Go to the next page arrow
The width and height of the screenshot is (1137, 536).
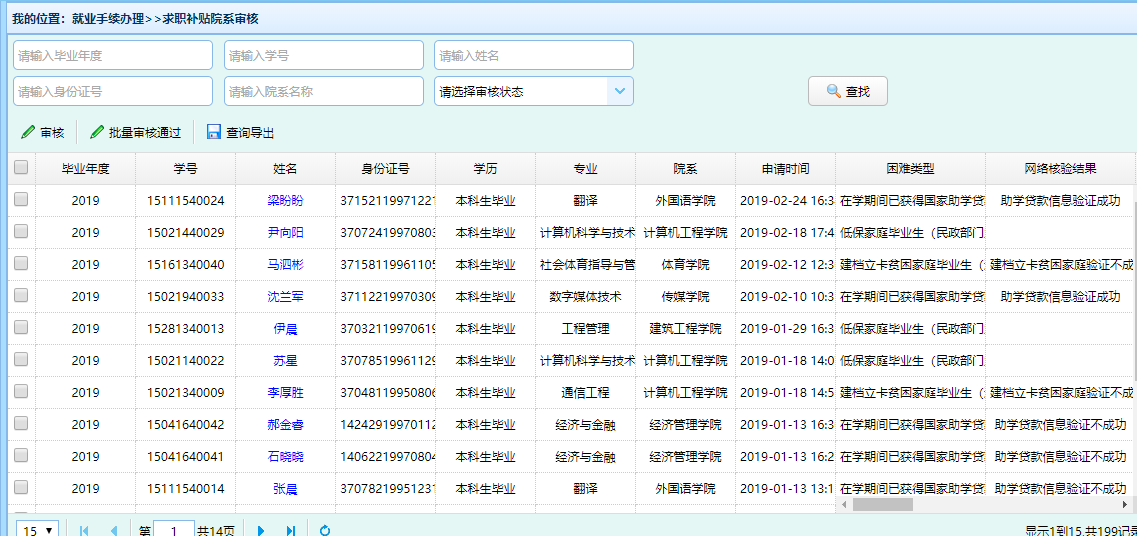(x=261, y=530)
